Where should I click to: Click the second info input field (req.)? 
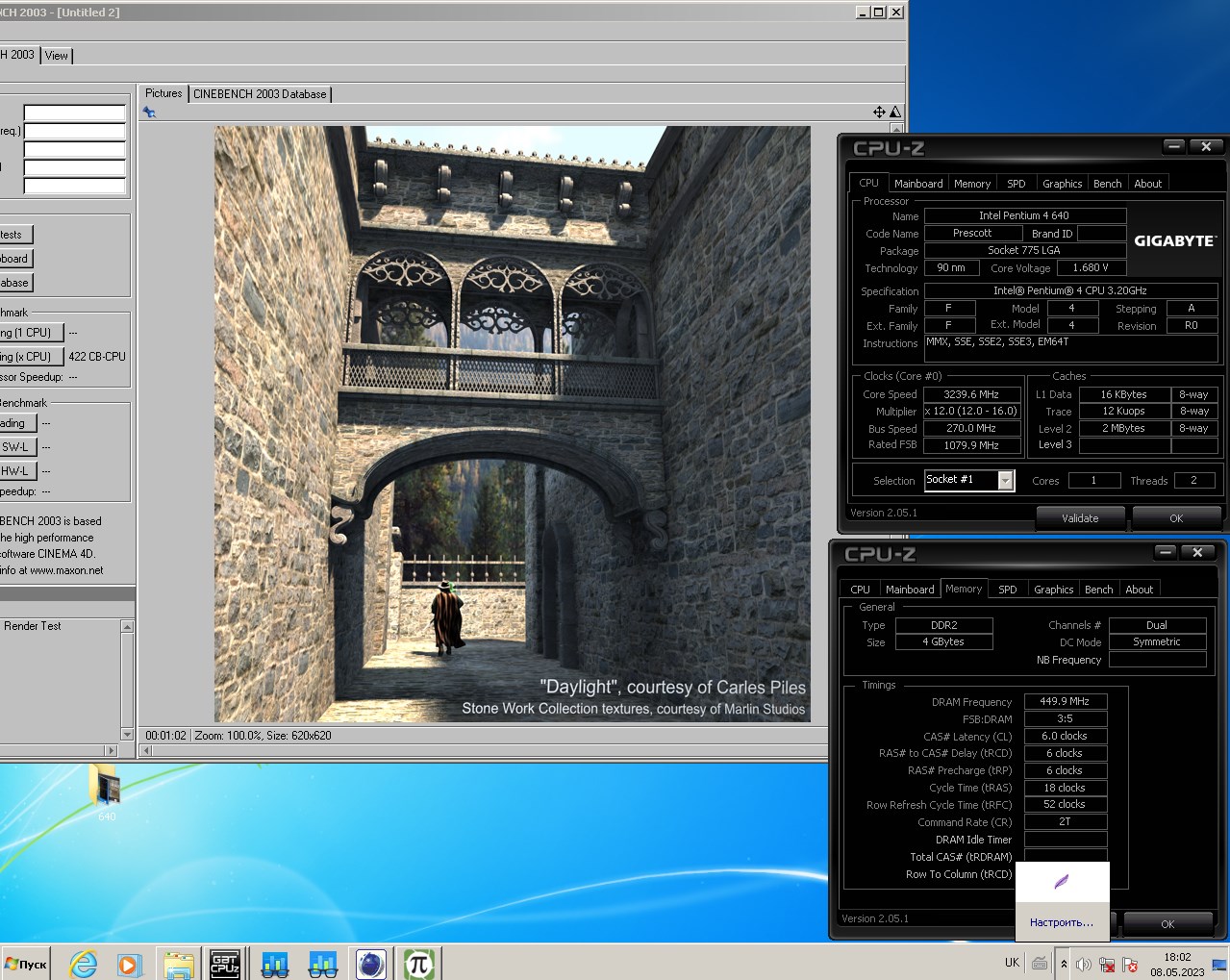click(74, 131)
